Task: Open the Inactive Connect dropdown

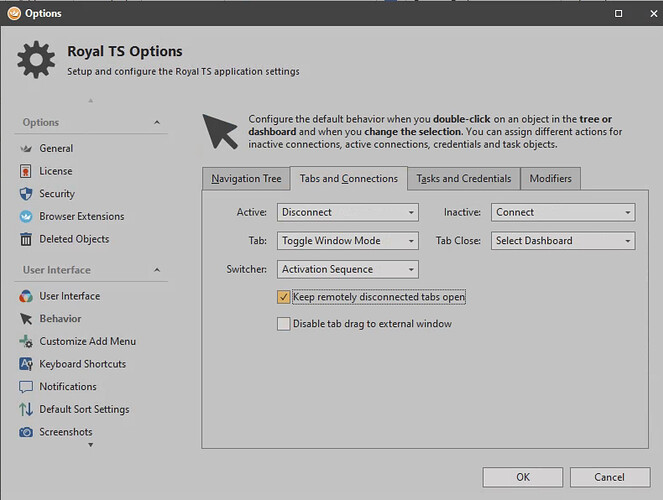Action: click(563, 212)
